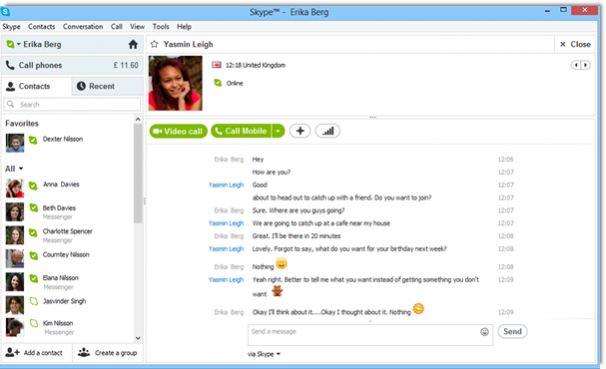
Task: Click Dexter Nilsson's avatar thumbnail
Action: click(x=15, y=143)
